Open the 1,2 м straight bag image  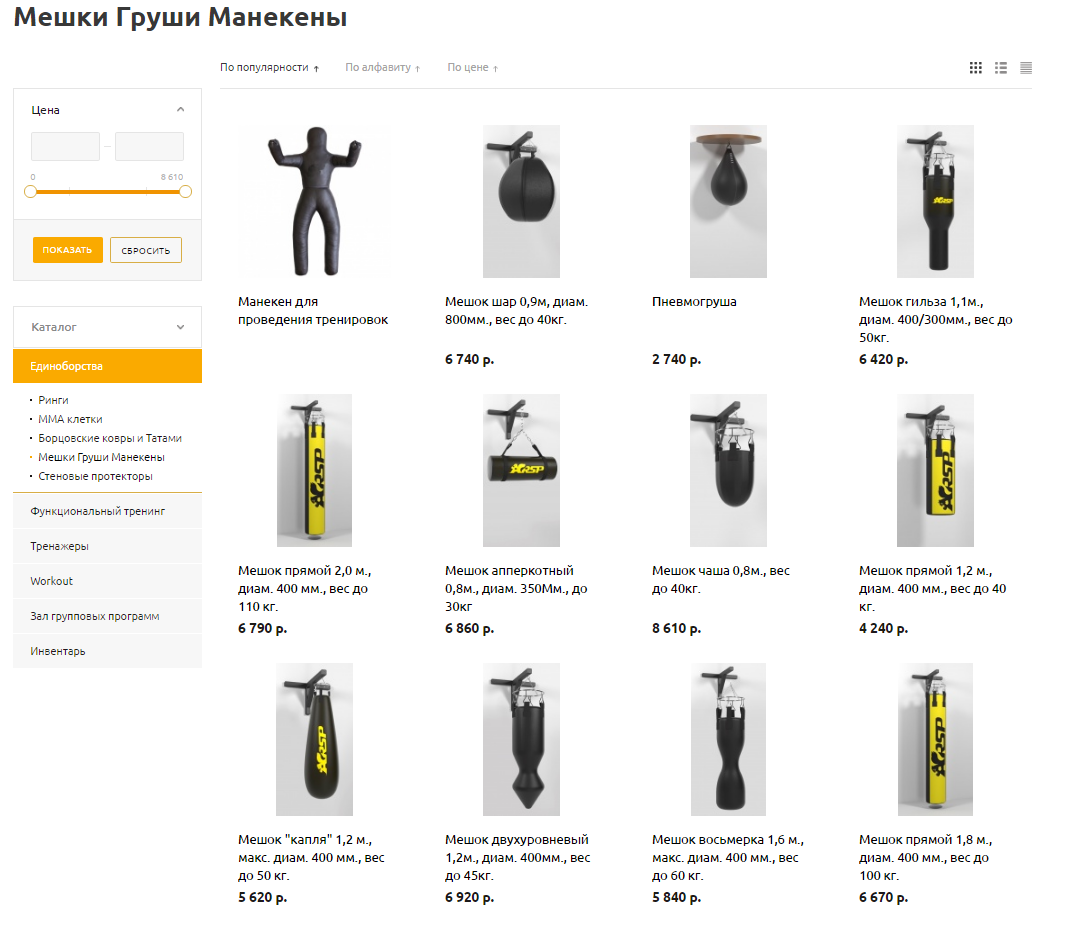pyautogui.click(x=935, y=470)
